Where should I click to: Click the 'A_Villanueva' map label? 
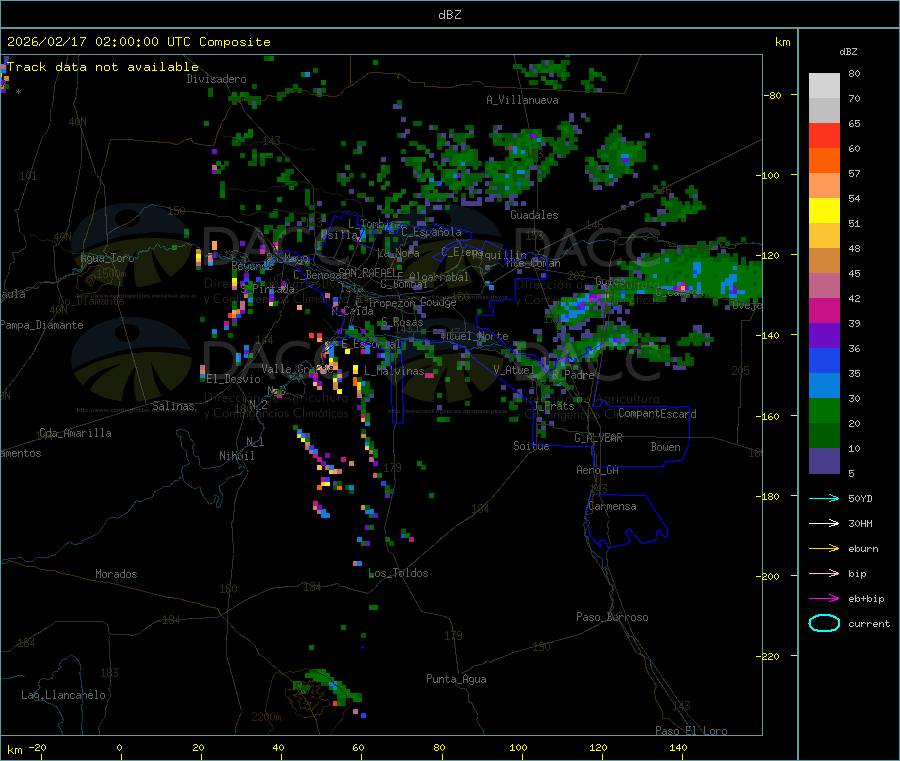(x=522, y=100)
